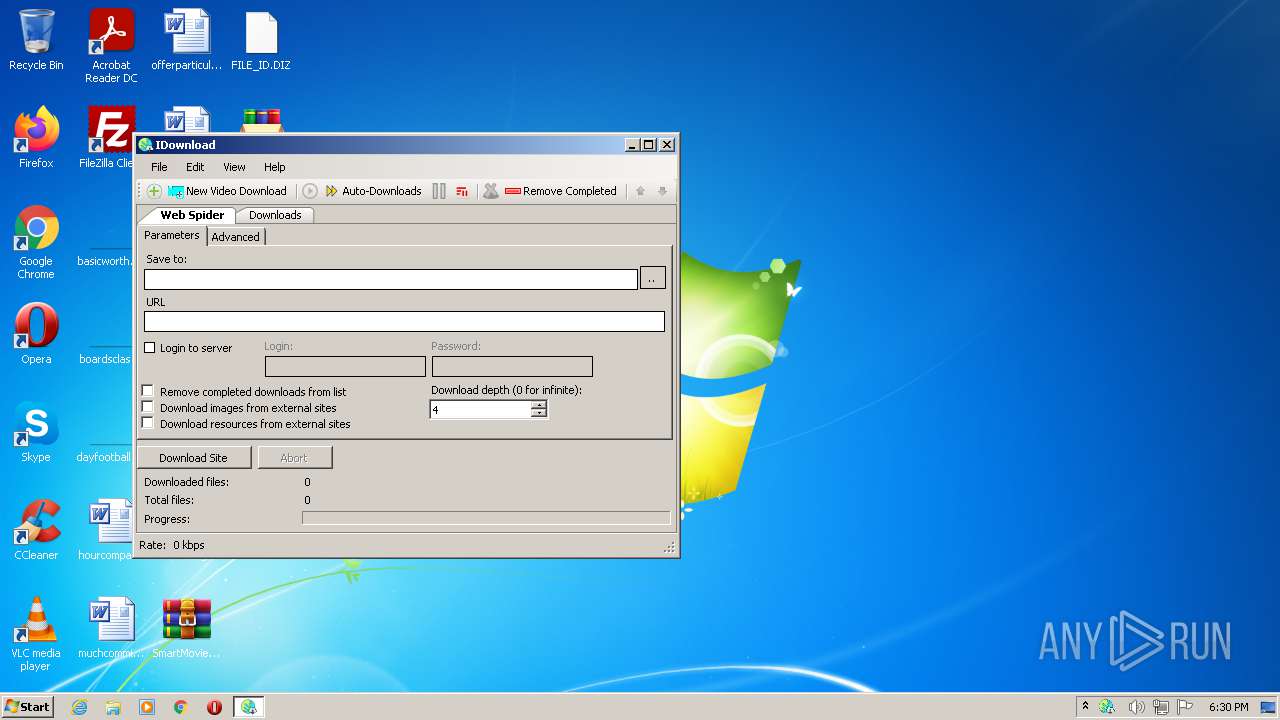Click the Download Site button
The image size is (1280, 720).
[193, 458]
